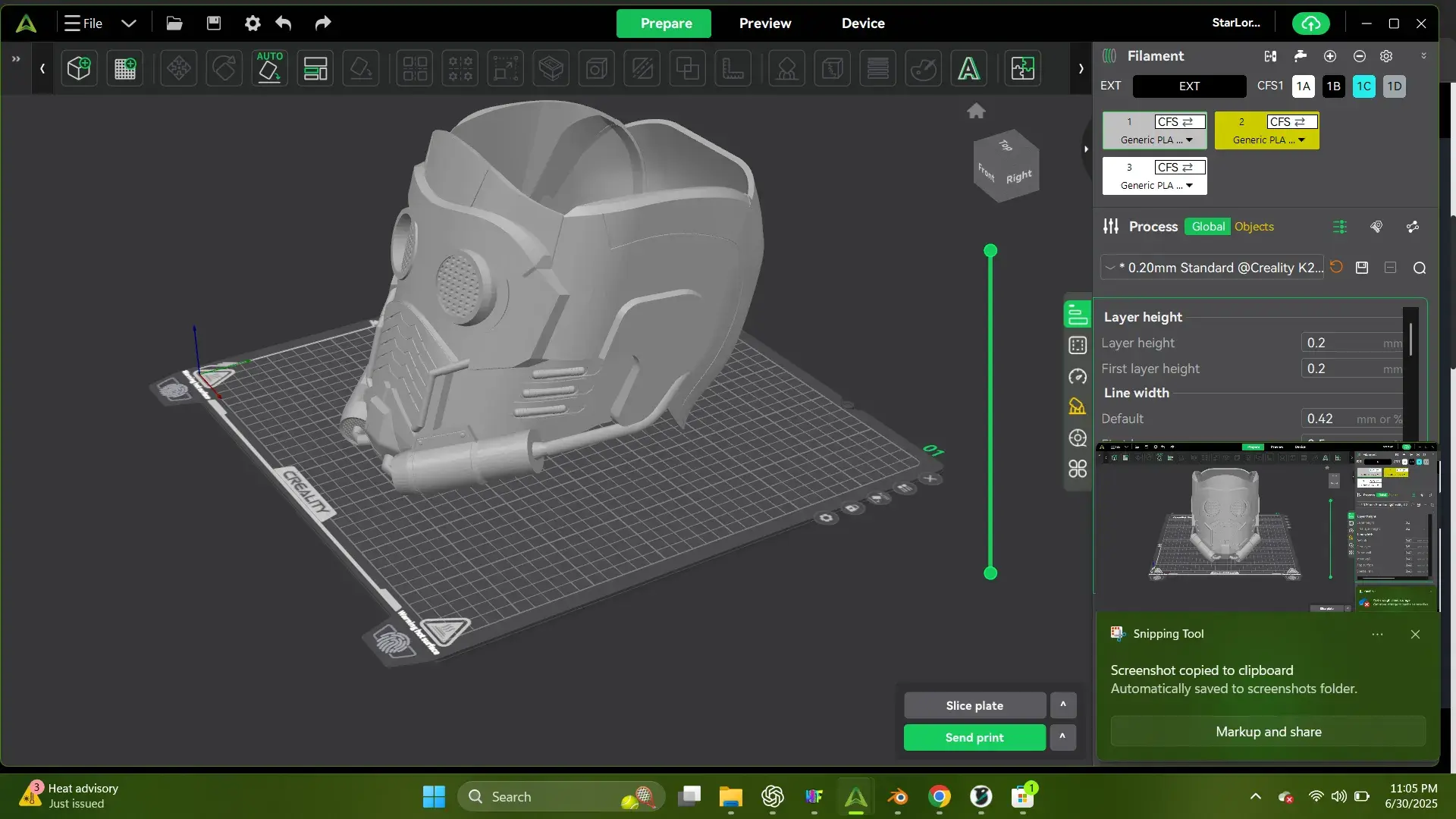
Task: Click filament 1 CFS mapping button
Action: click(x=1179, y=122)
